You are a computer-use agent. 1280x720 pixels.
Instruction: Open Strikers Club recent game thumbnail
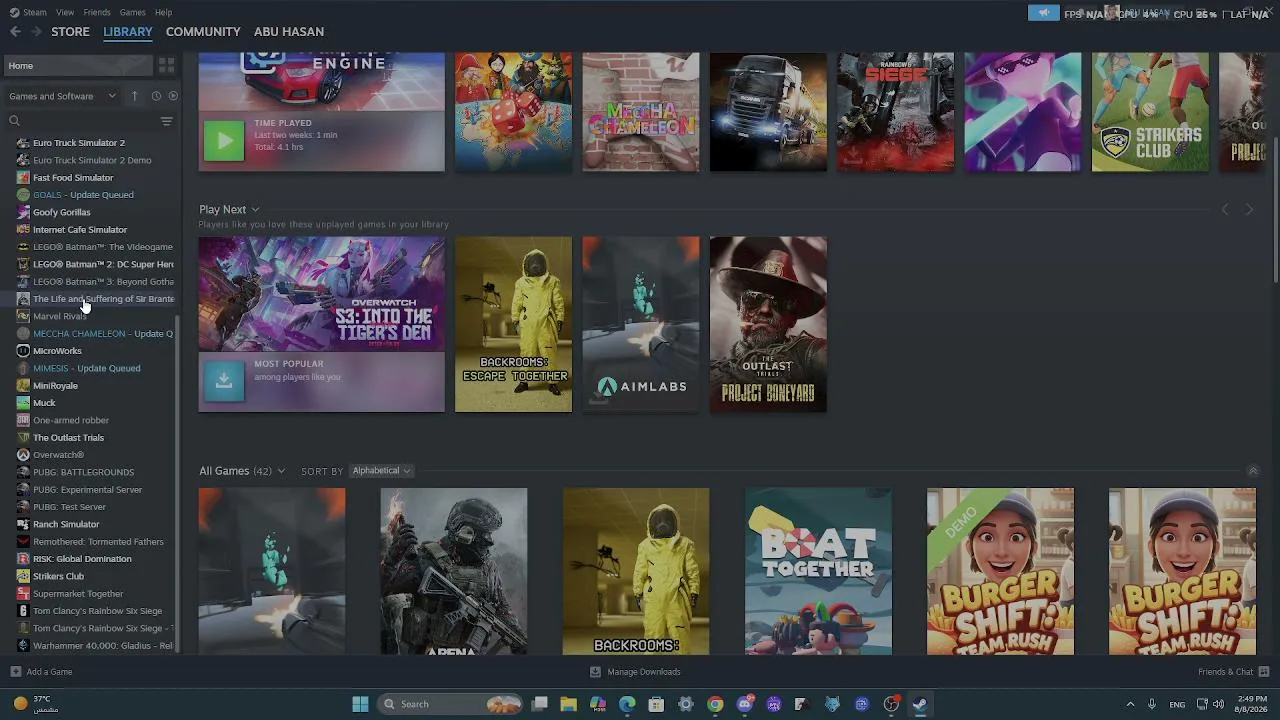(x=1150, y=112)
